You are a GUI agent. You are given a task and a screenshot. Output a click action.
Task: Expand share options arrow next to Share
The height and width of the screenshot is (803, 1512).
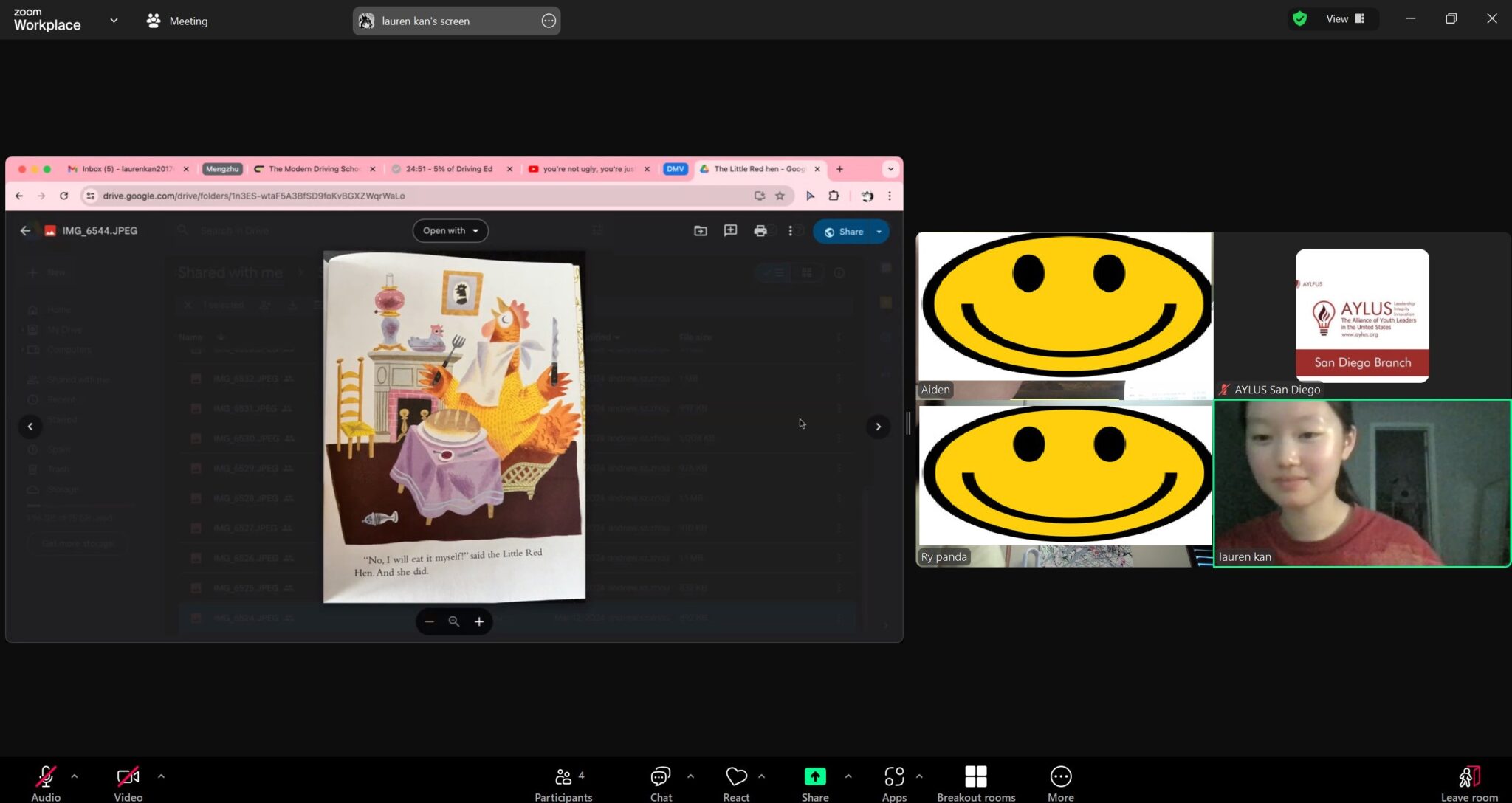click(848, 776)
